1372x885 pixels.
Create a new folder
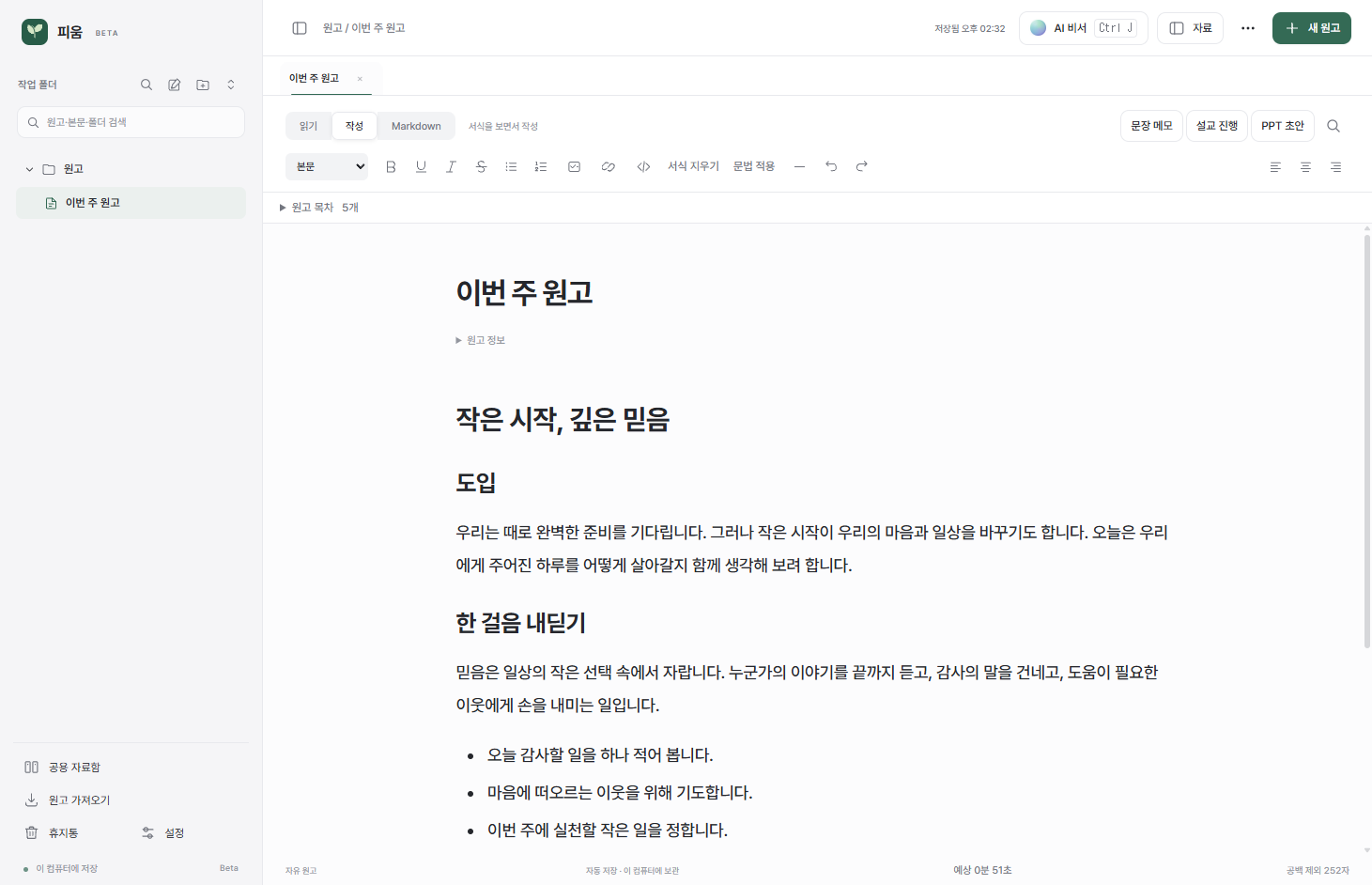coord(203,85)
